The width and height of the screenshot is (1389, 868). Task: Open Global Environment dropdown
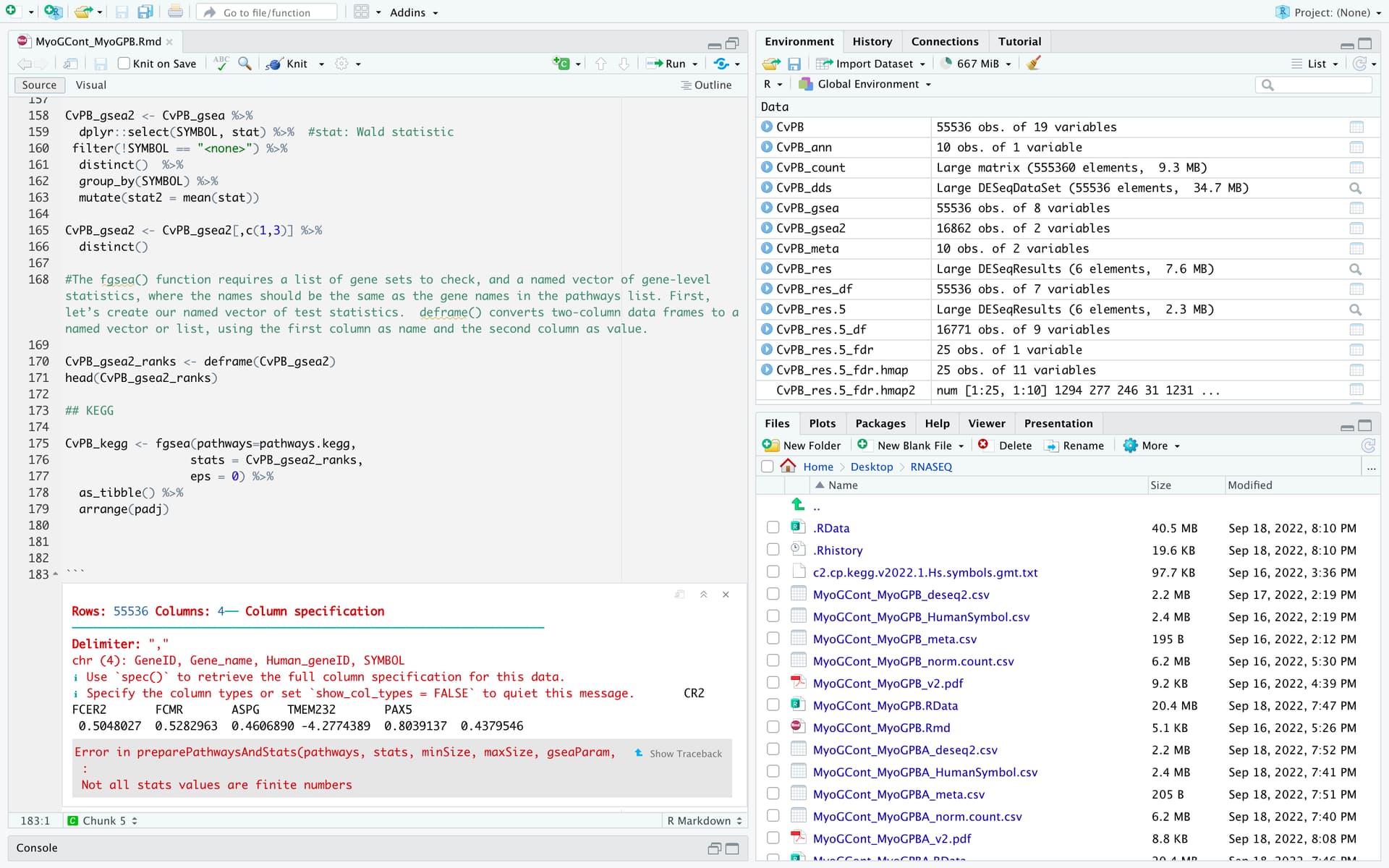[x=865, y=85]
